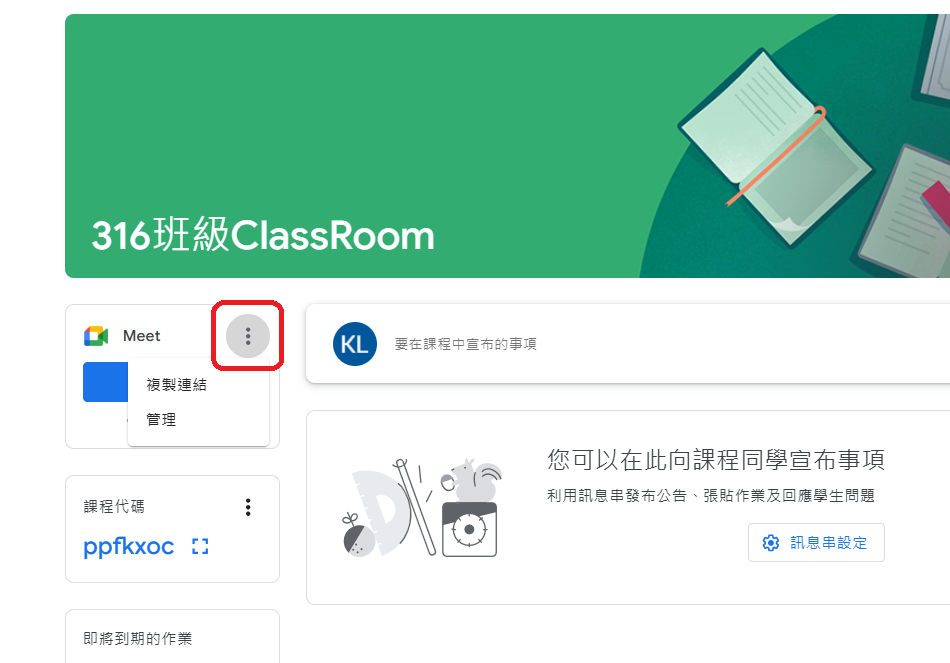Click the Google Meet camera icon
This screenshot has height=663, width=950.
coord(96,336)
